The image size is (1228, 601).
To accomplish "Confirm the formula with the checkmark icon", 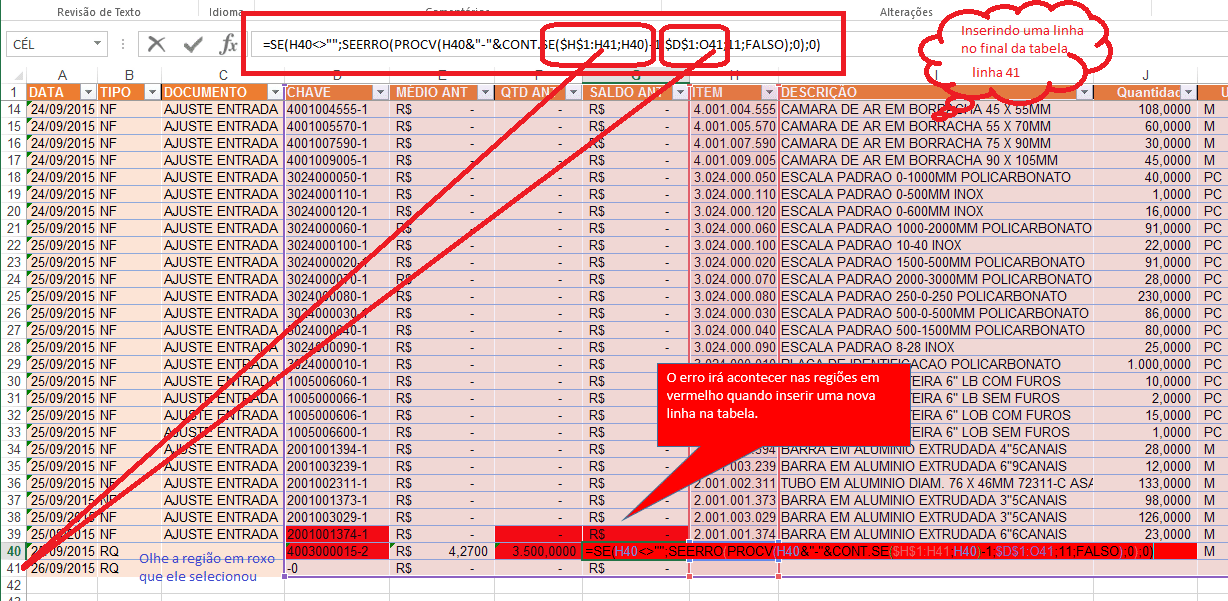I will (x=192, y=44).
